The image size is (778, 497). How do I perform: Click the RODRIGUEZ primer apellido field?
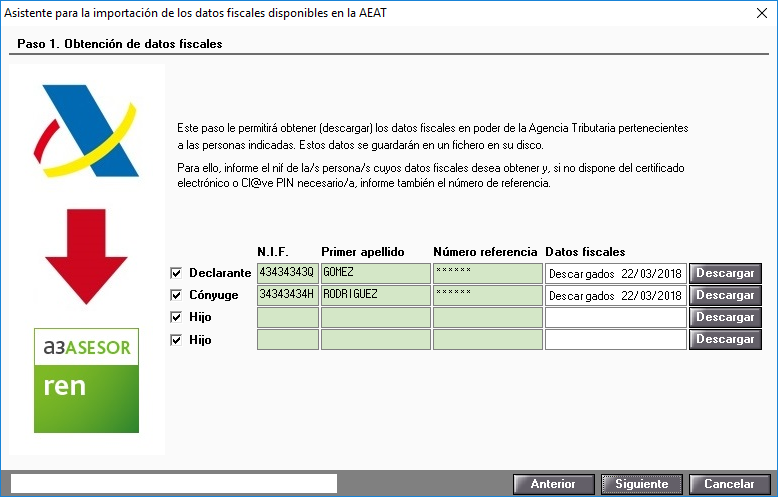pyautogui.click(x=376, y=295)
